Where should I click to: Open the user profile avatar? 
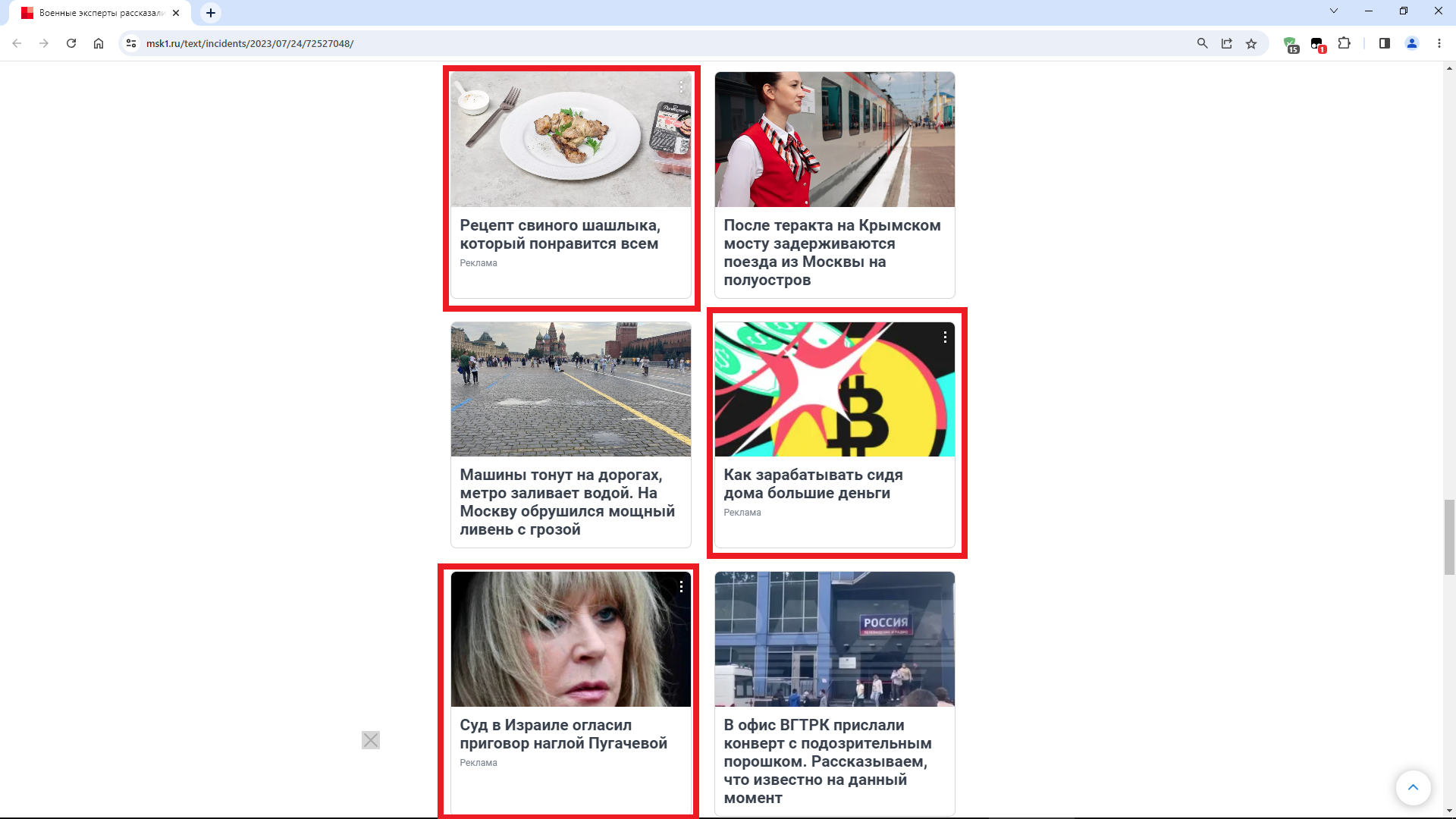pyautogui.click(x=1412, y=43)
